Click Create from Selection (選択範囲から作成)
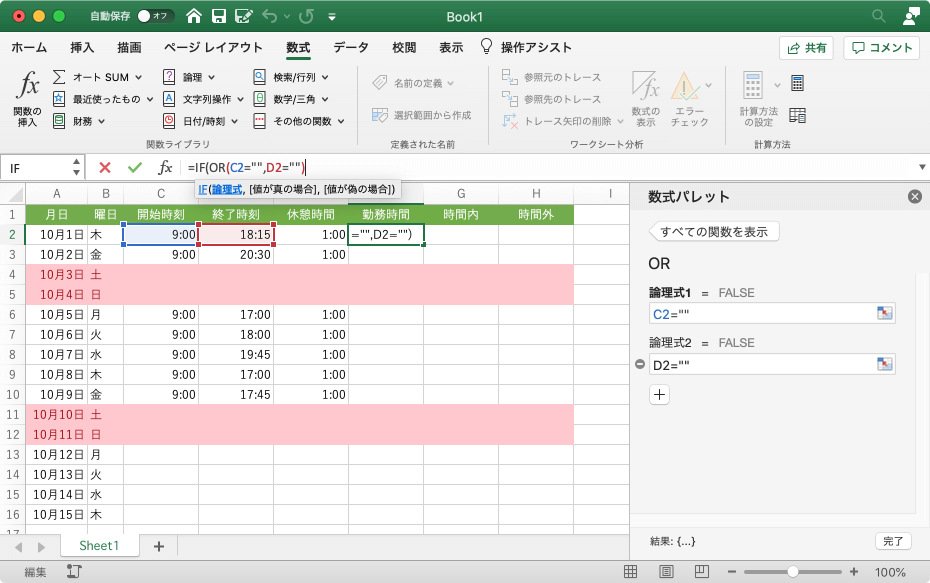Viewport: 930px width, 583px height. 422,115
